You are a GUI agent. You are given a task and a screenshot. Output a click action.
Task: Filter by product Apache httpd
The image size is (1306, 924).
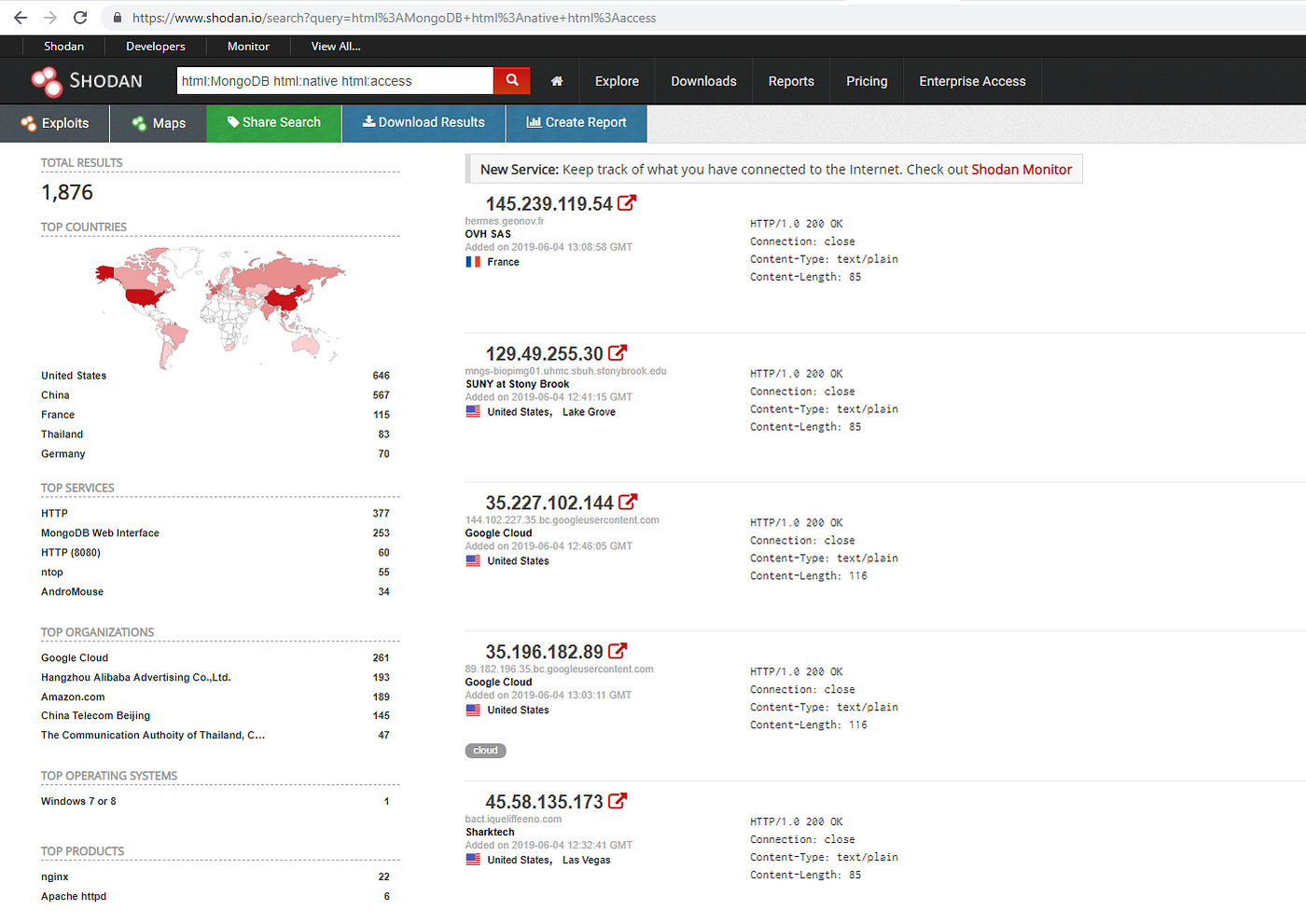click(74, 897)
